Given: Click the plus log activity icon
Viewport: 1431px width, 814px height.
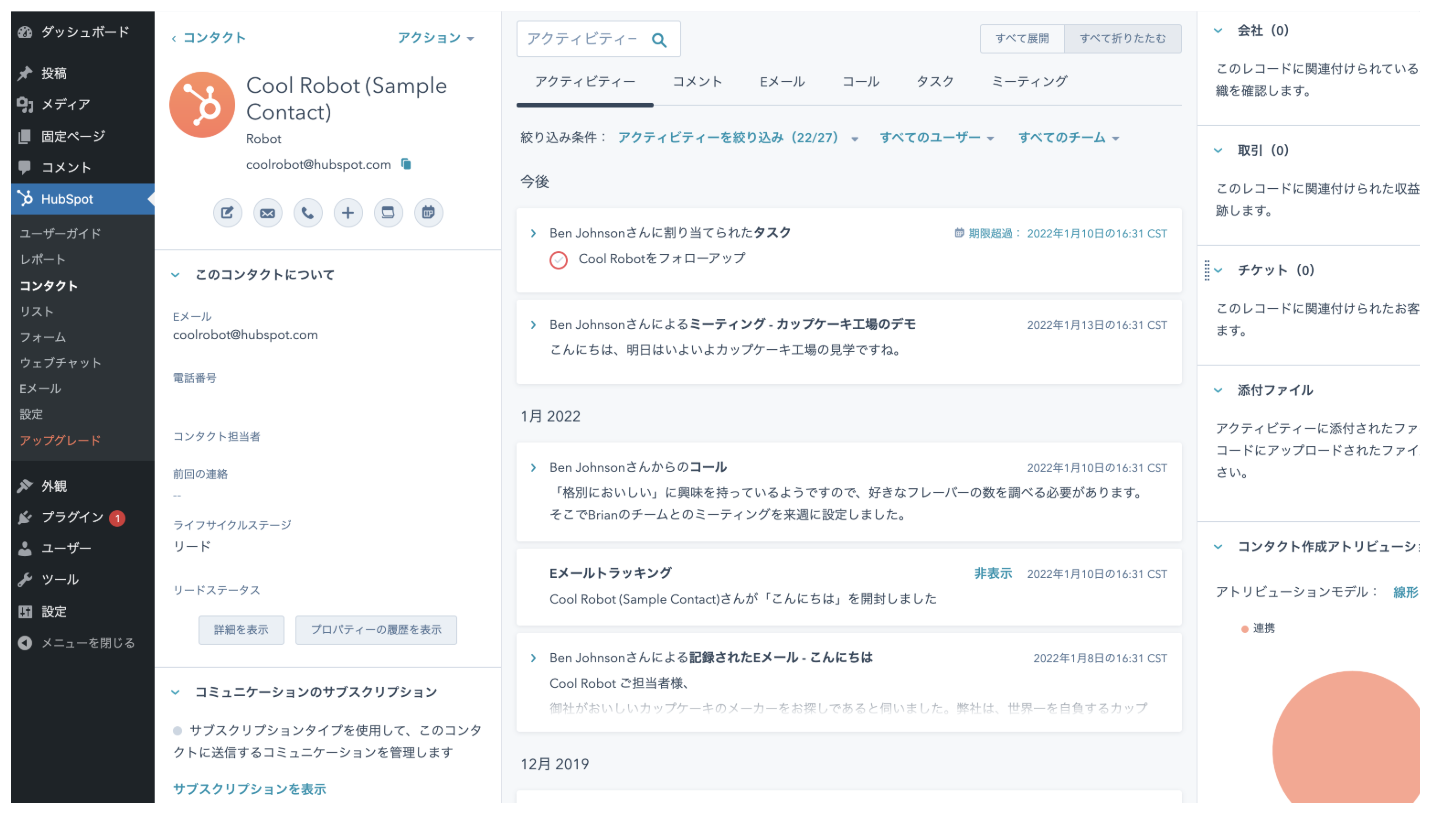Looking at the screenshot, I should 348,213.
